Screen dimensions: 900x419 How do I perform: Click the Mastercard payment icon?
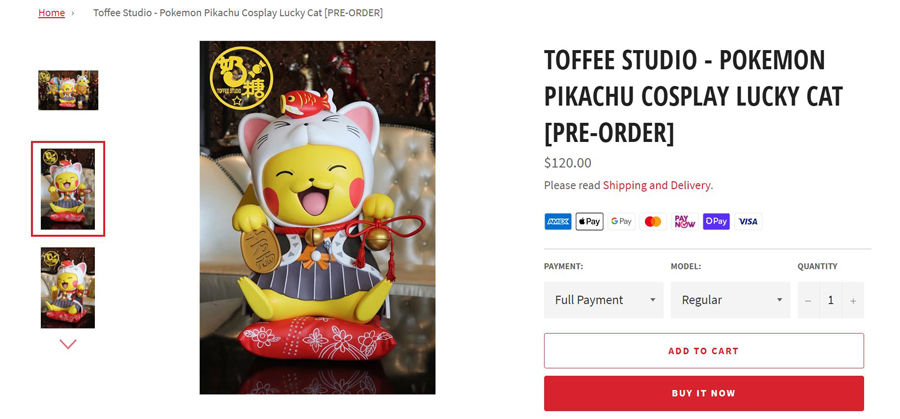pos(653,221)
